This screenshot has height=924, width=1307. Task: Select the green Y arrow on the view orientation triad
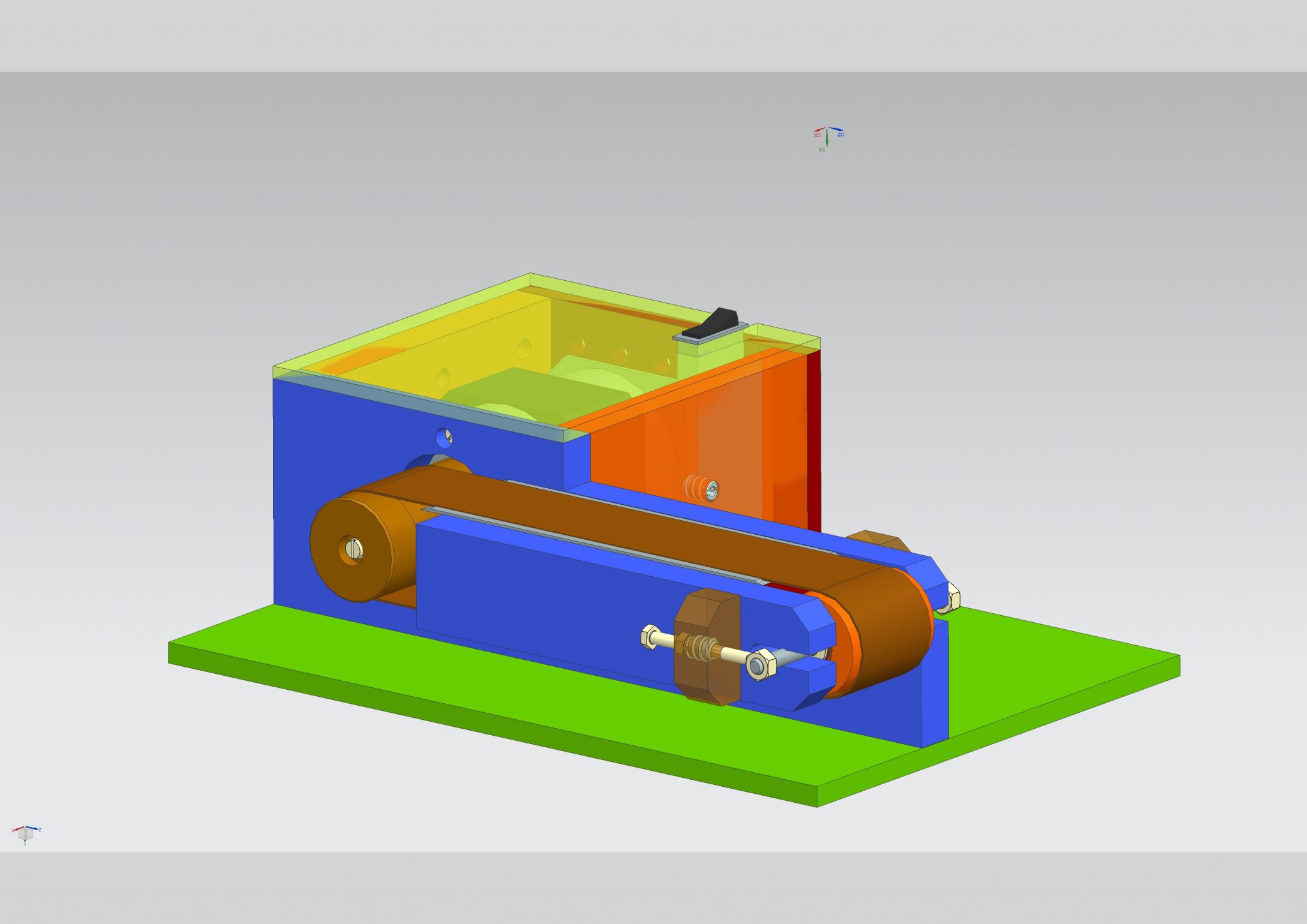click(x=25, y=844)
